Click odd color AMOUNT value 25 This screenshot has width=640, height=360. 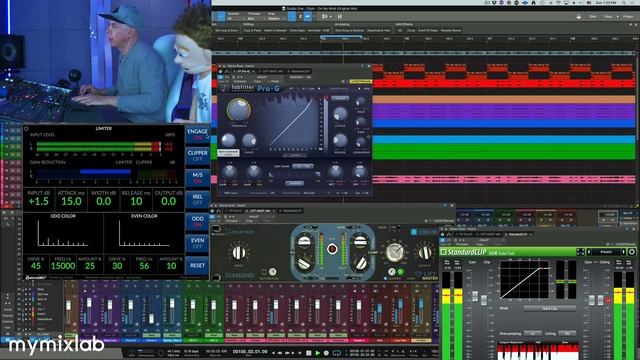point(90,266)
